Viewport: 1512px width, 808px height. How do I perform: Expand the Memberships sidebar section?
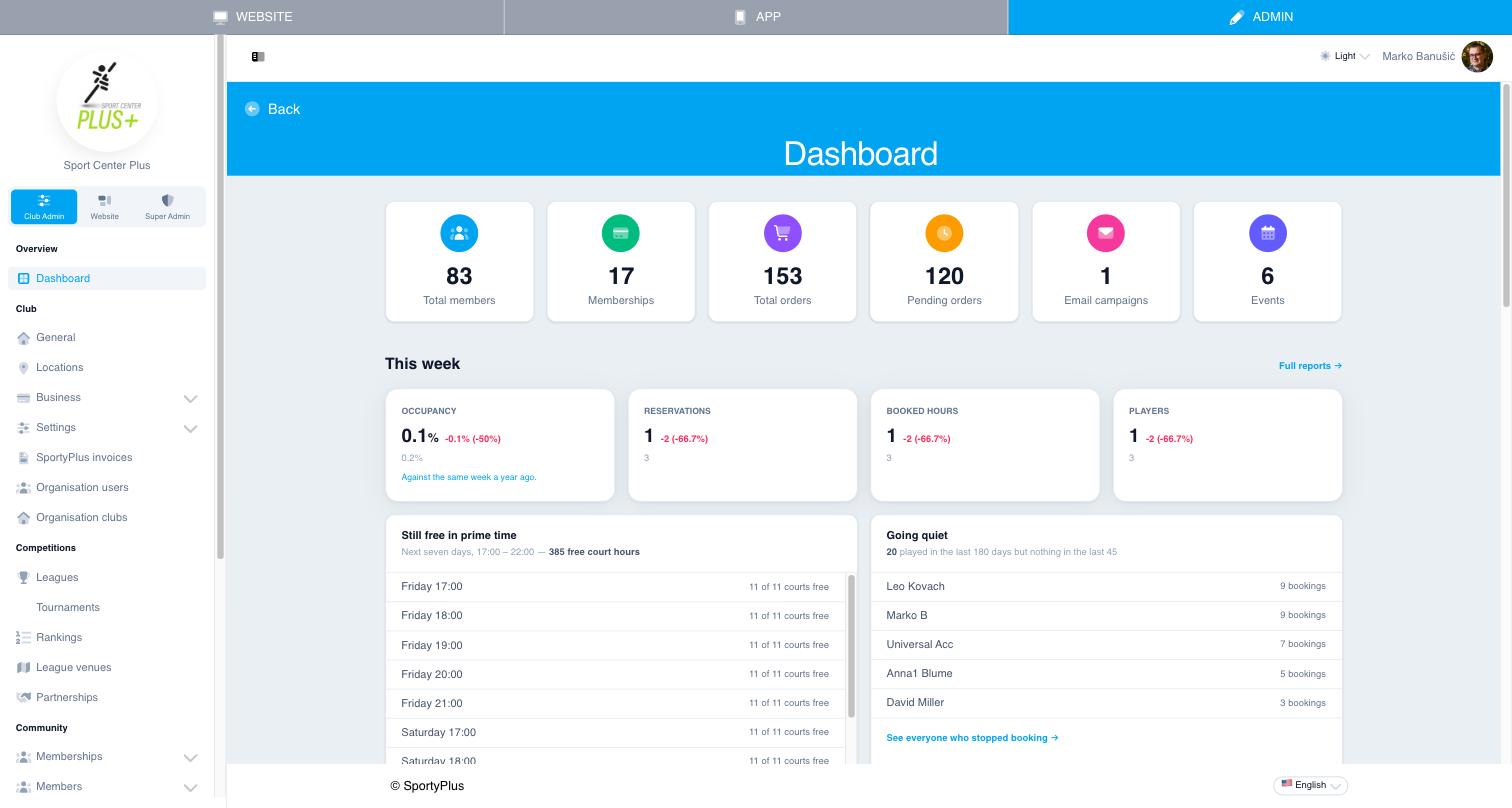pyautogui.click(x=107, y=757)
